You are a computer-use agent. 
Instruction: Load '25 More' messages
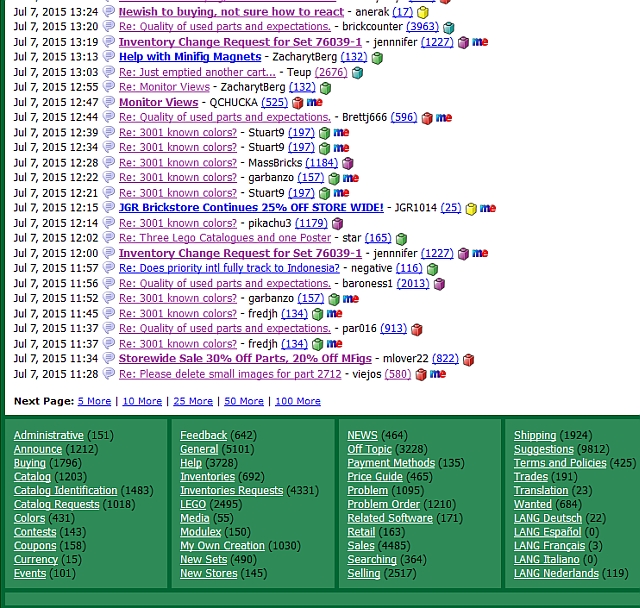click(x=192, y=401)
